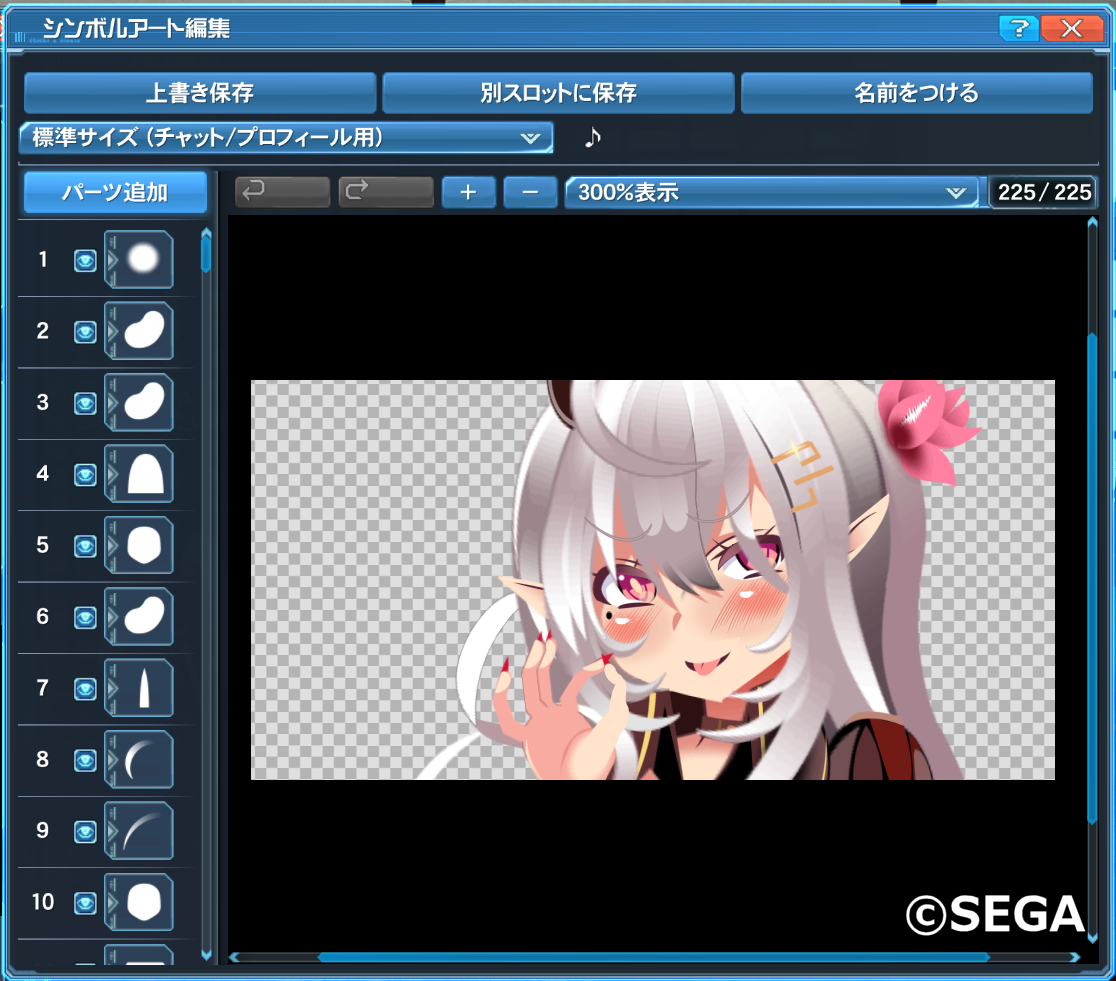1116x981 pixels.
Task: Toggle the eye icon for layer 6
Action: [85, 617]
